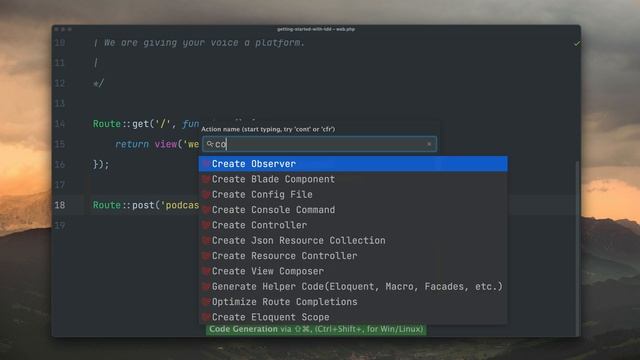
Task: Click the closing brace on line 16
Action: (101, 164)
